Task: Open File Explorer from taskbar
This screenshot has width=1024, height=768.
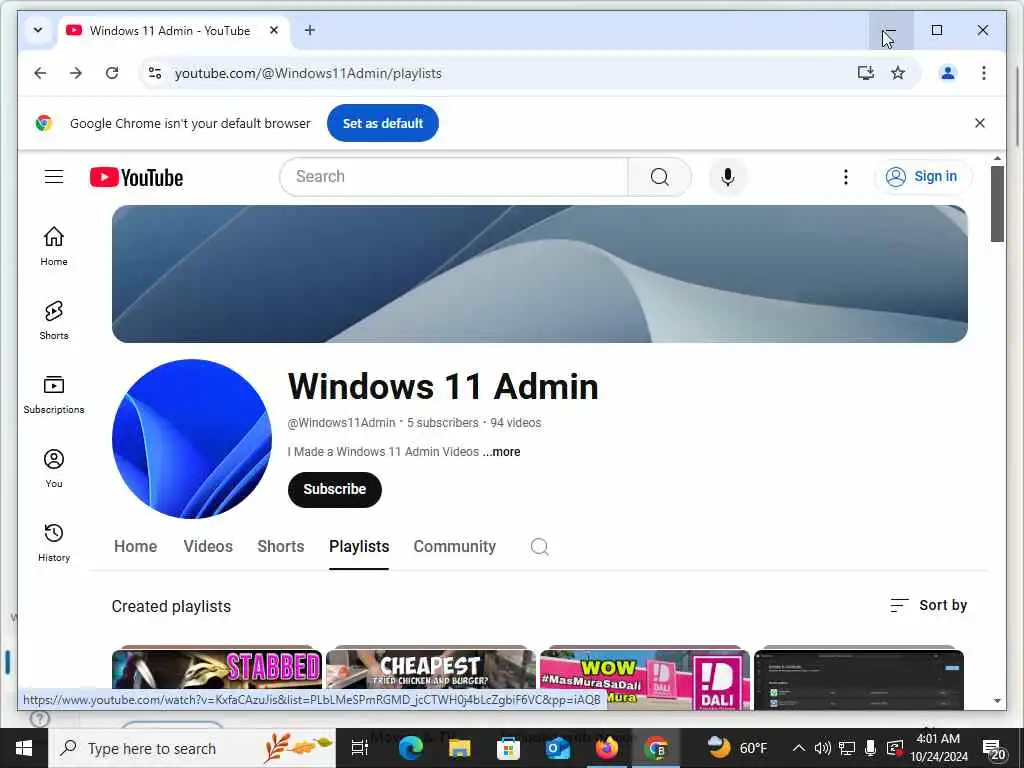Action: tap(459, 748)
